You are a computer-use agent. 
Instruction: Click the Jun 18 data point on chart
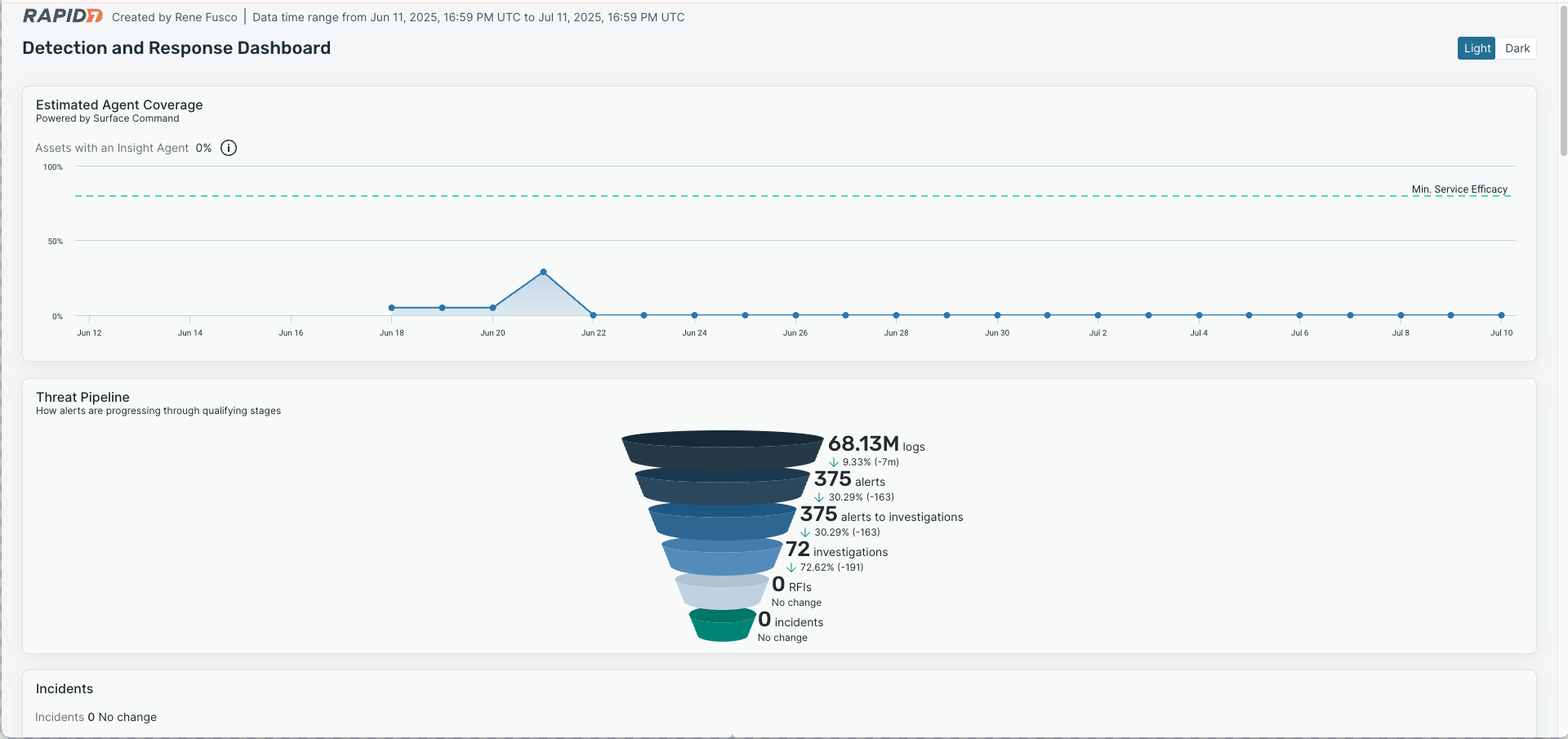[392, 308]
